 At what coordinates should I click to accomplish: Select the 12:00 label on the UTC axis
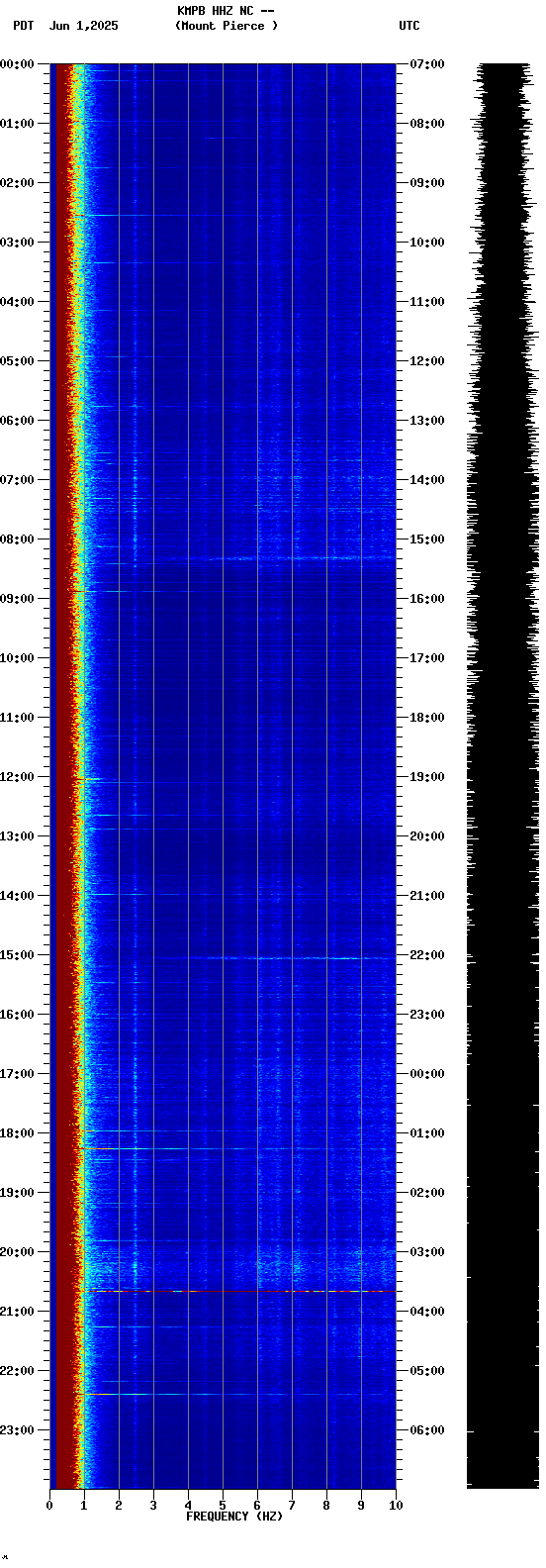427,361
